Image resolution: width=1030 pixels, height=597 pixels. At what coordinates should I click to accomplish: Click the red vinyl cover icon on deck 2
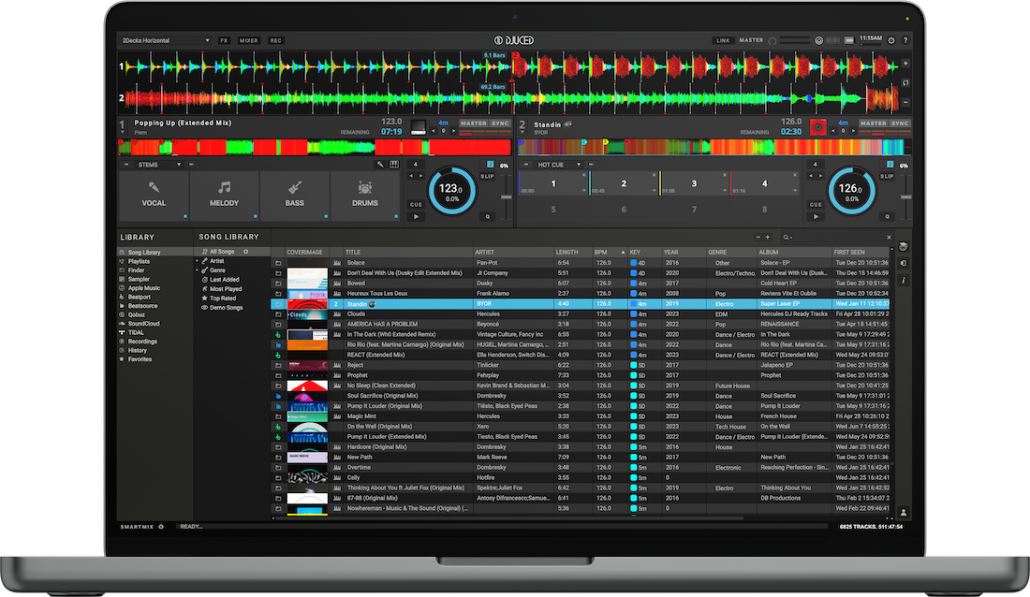(818, 127)
